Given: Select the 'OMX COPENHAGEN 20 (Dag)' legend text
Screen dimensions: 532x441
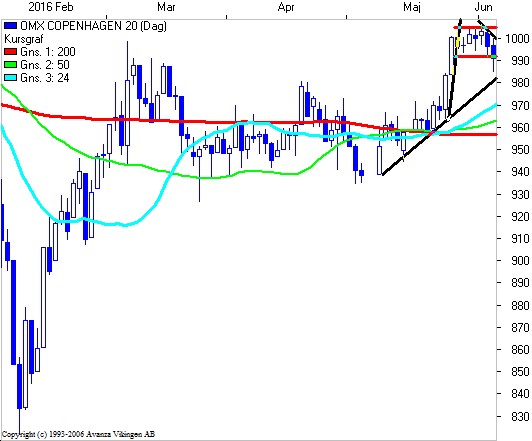Looking at the screenshot, I should click(x=93, y=26).
